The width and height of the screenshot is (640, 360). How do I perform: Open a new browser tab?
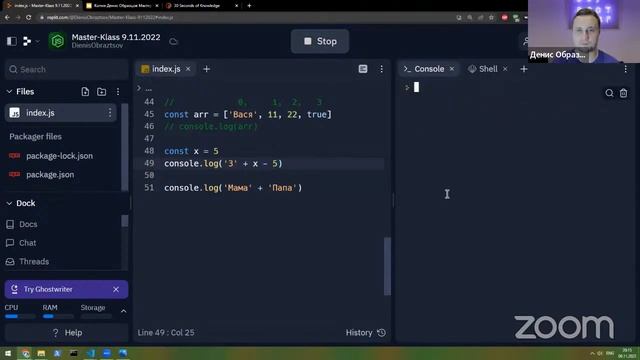pyautogui.click(x=249, y=6)
